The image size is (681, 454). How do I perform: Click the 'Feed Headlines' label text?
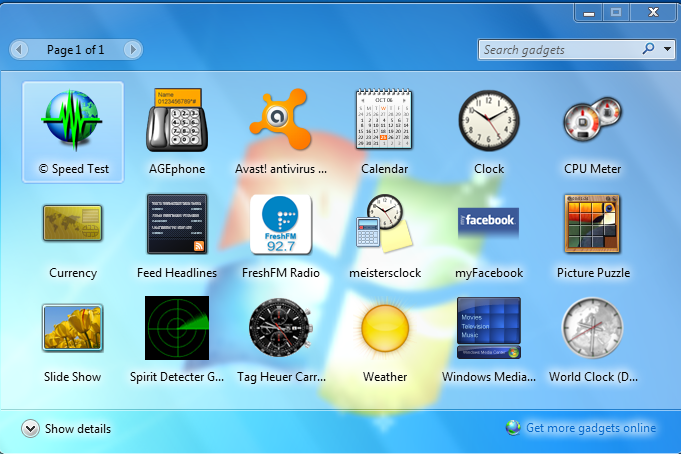(x=177, y=273)
